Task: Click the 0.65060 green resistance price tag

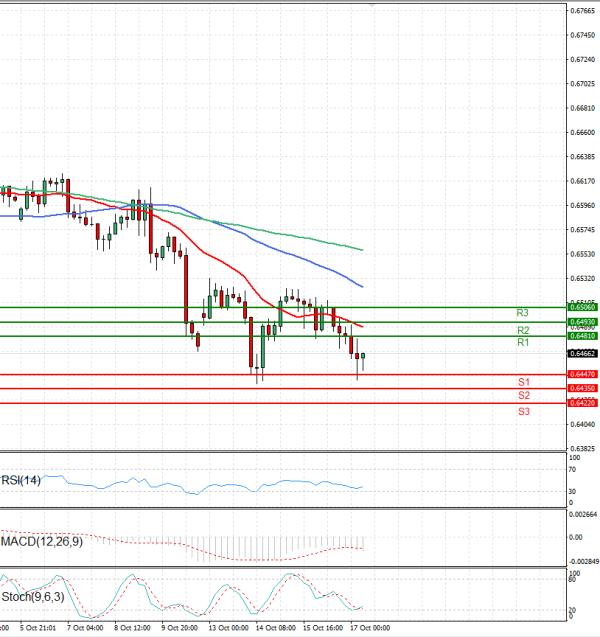Action: pos(582,308)
